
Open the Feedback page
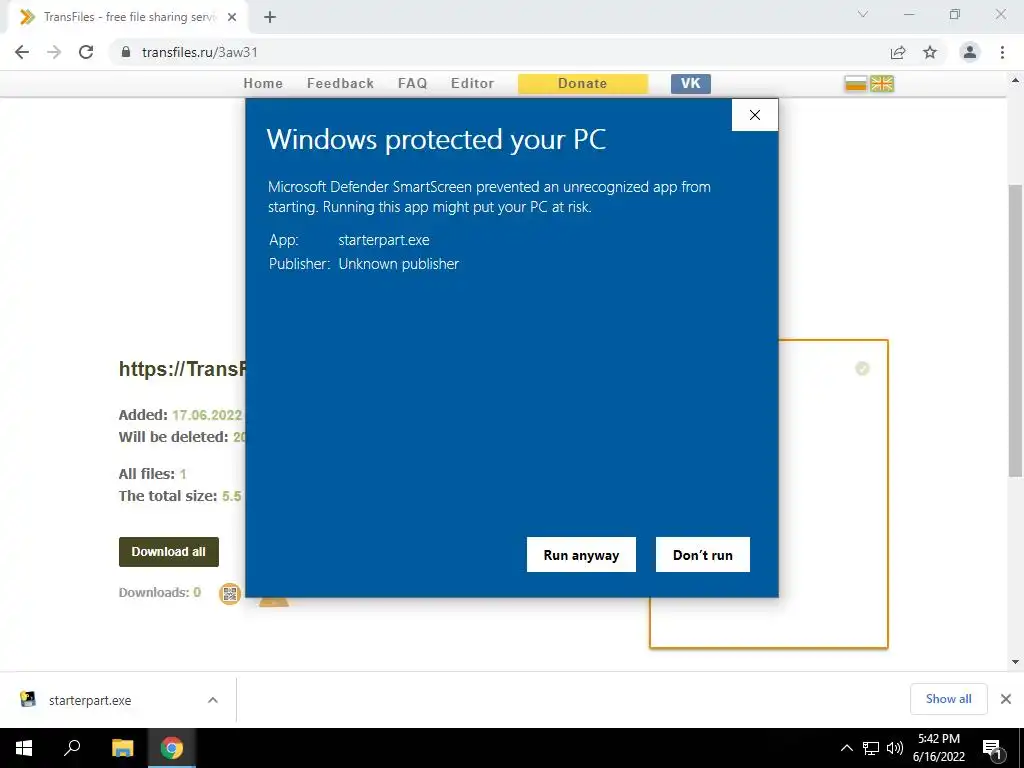click(x=340, y=84)
